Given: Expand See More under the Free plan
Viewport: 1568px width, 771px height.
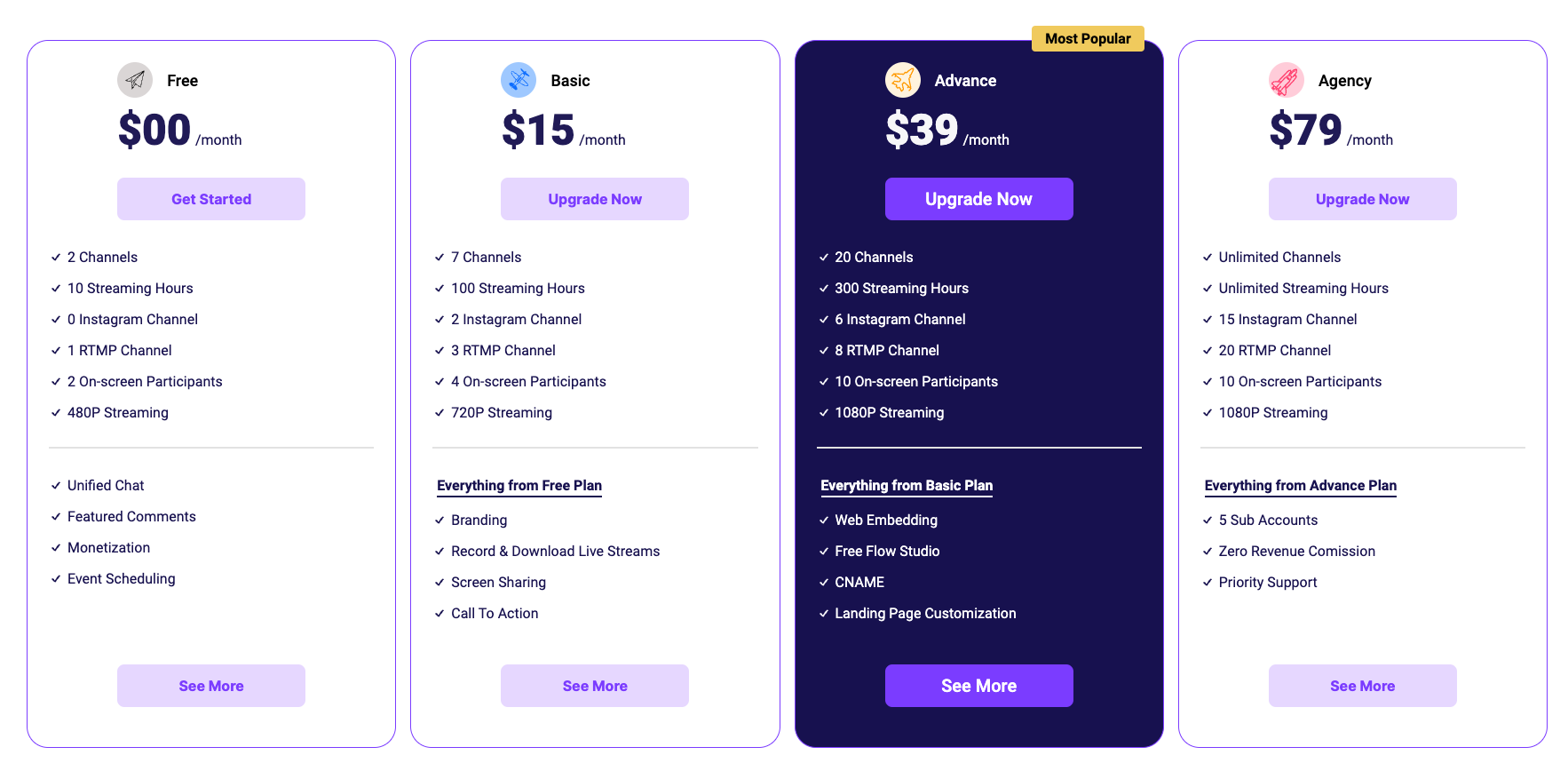Looking at the screenshot, I should [210, 686].
